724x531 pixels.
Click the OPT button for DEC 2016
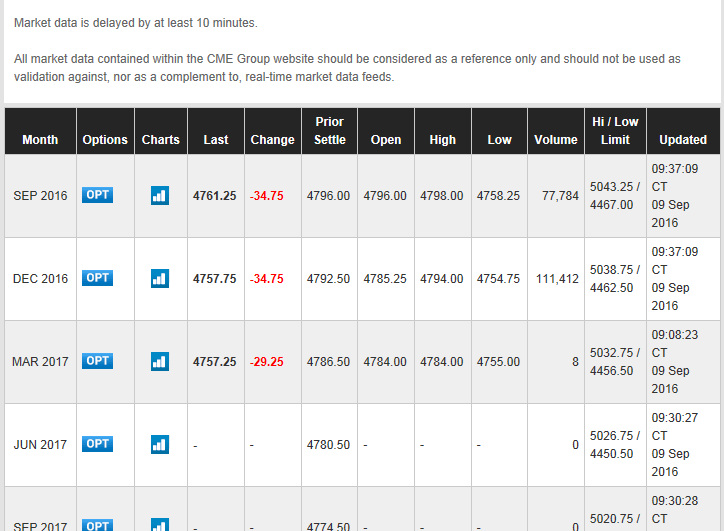tap(97, 278)
